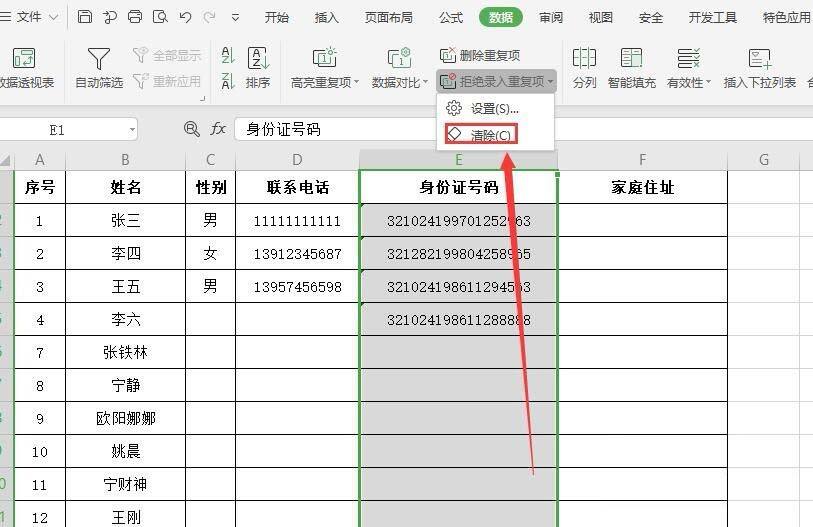Switch to the 特色应用 ribbon tab

point(787,18)
